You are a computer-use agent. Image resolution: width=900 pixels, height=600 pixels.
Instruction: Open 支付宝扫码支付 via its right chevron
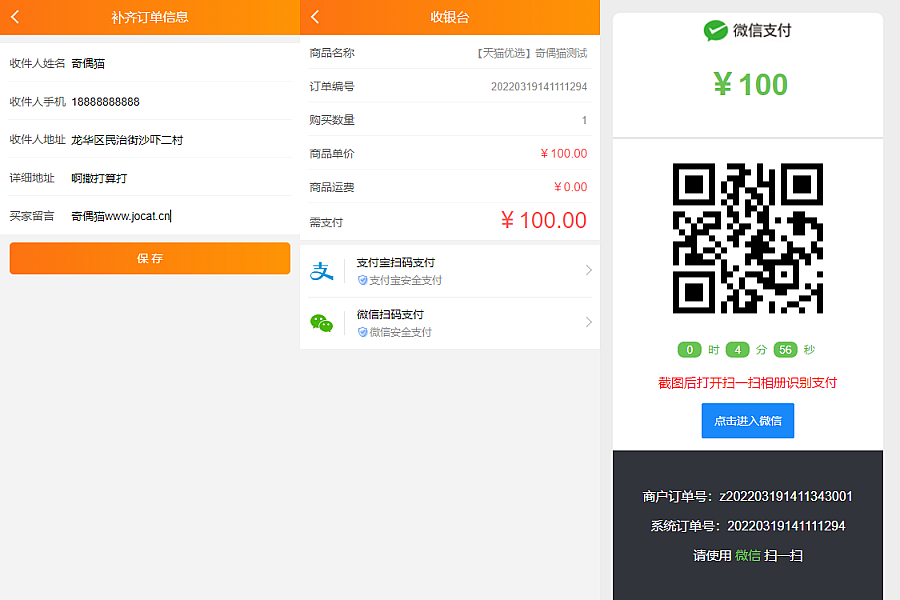[x=588, y=270]
